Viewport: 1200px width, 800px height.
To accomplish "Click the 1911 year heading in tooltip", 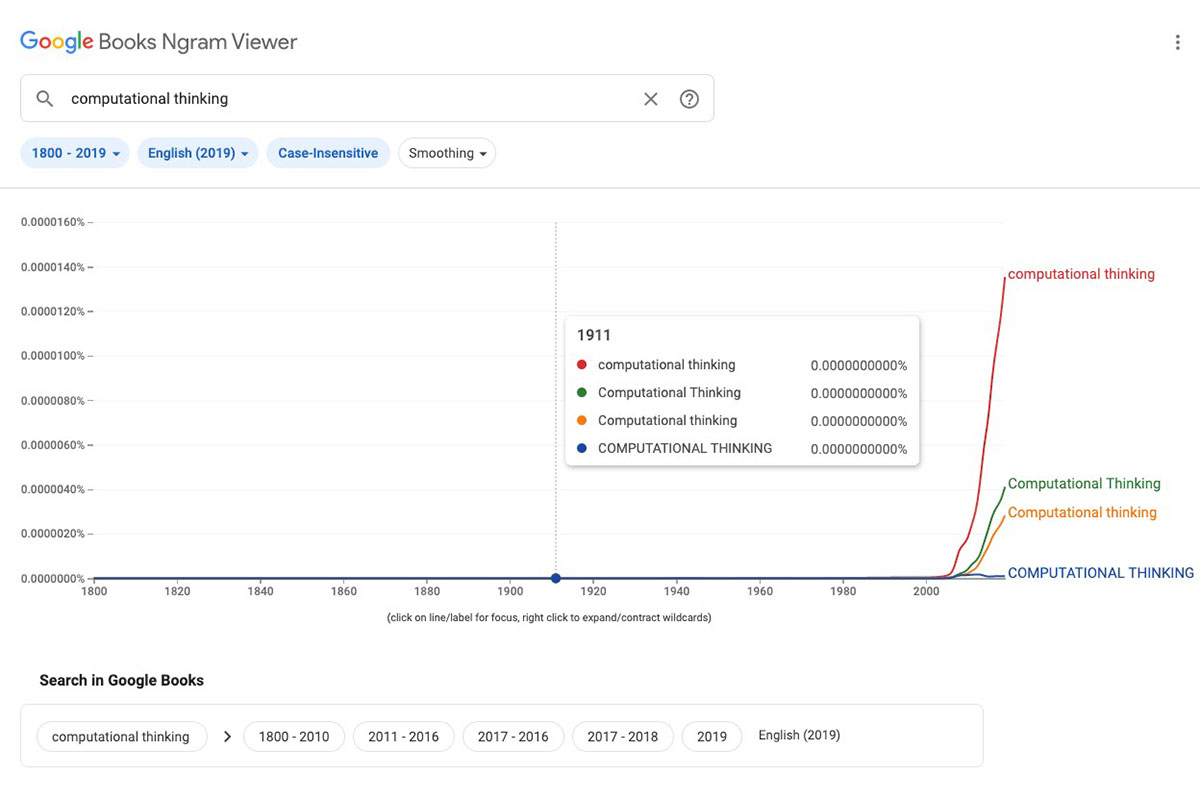I will point(594,335).
